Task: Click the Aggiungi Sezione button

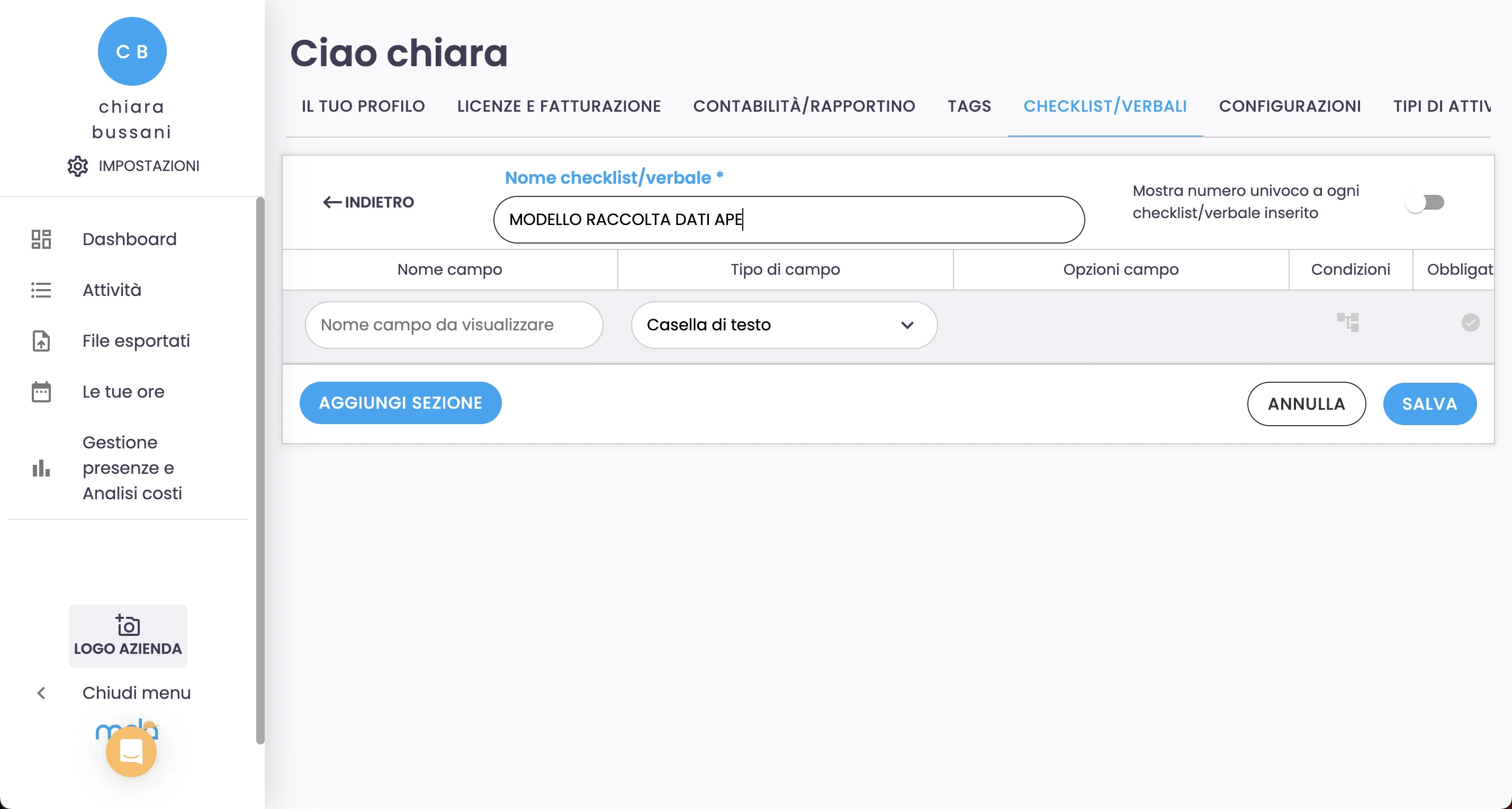Action: [400, 403]
